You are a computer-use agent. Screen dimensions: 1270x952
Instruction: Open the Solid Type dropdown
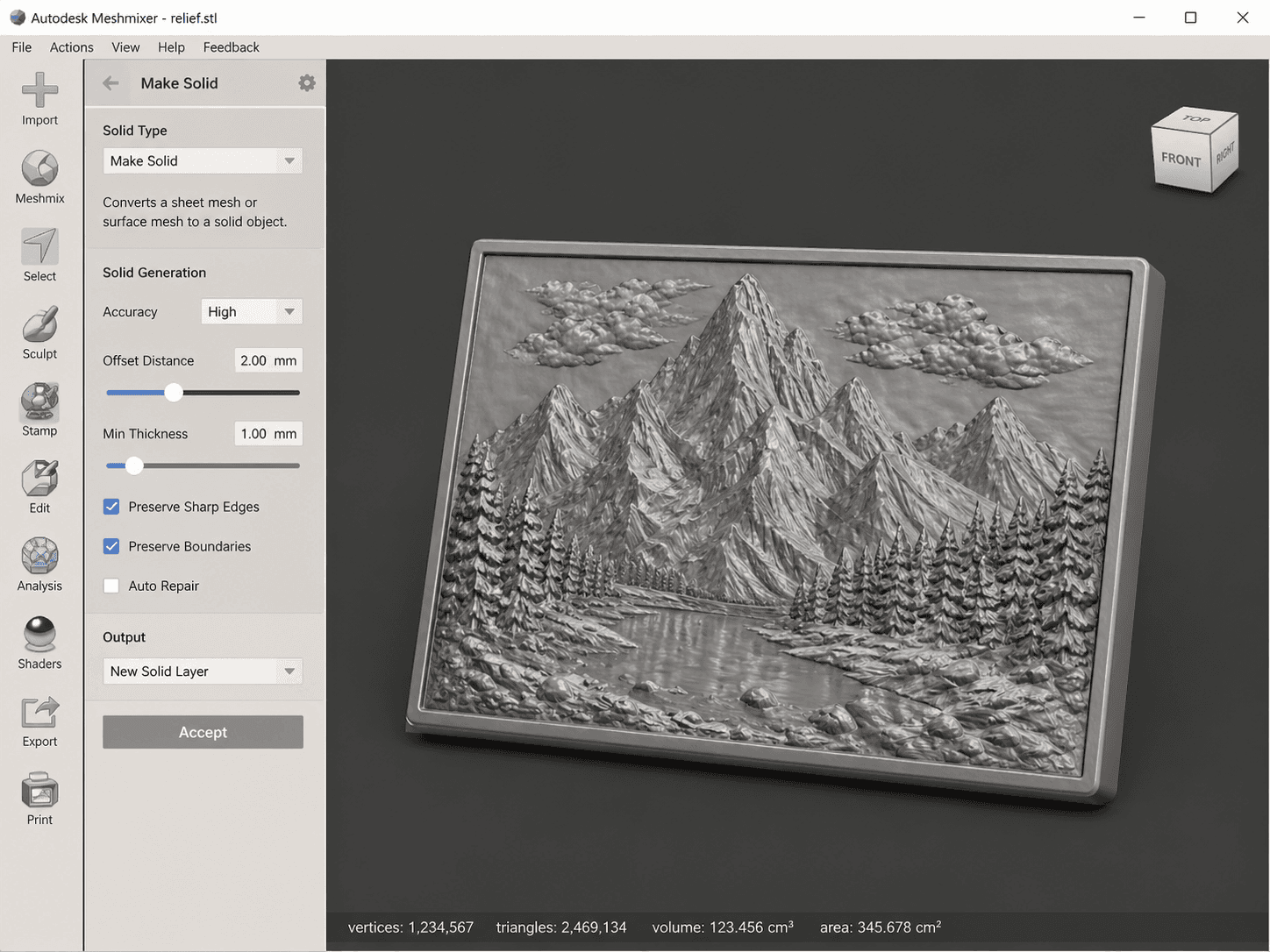[x=202, y=160]
